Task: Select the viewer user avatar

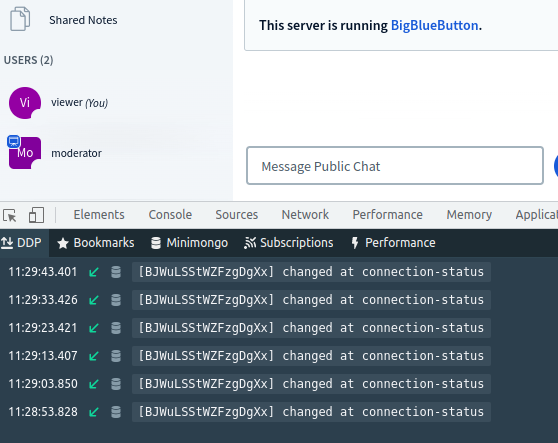Action: (x=25, y=103)
